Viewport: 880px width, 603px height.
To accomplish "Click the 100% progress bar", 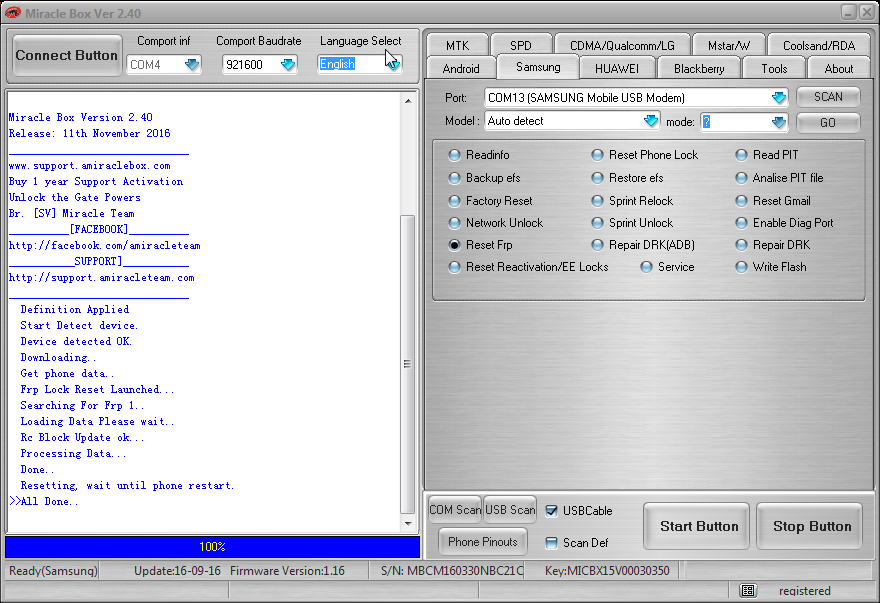I will (x=212, y=546).
